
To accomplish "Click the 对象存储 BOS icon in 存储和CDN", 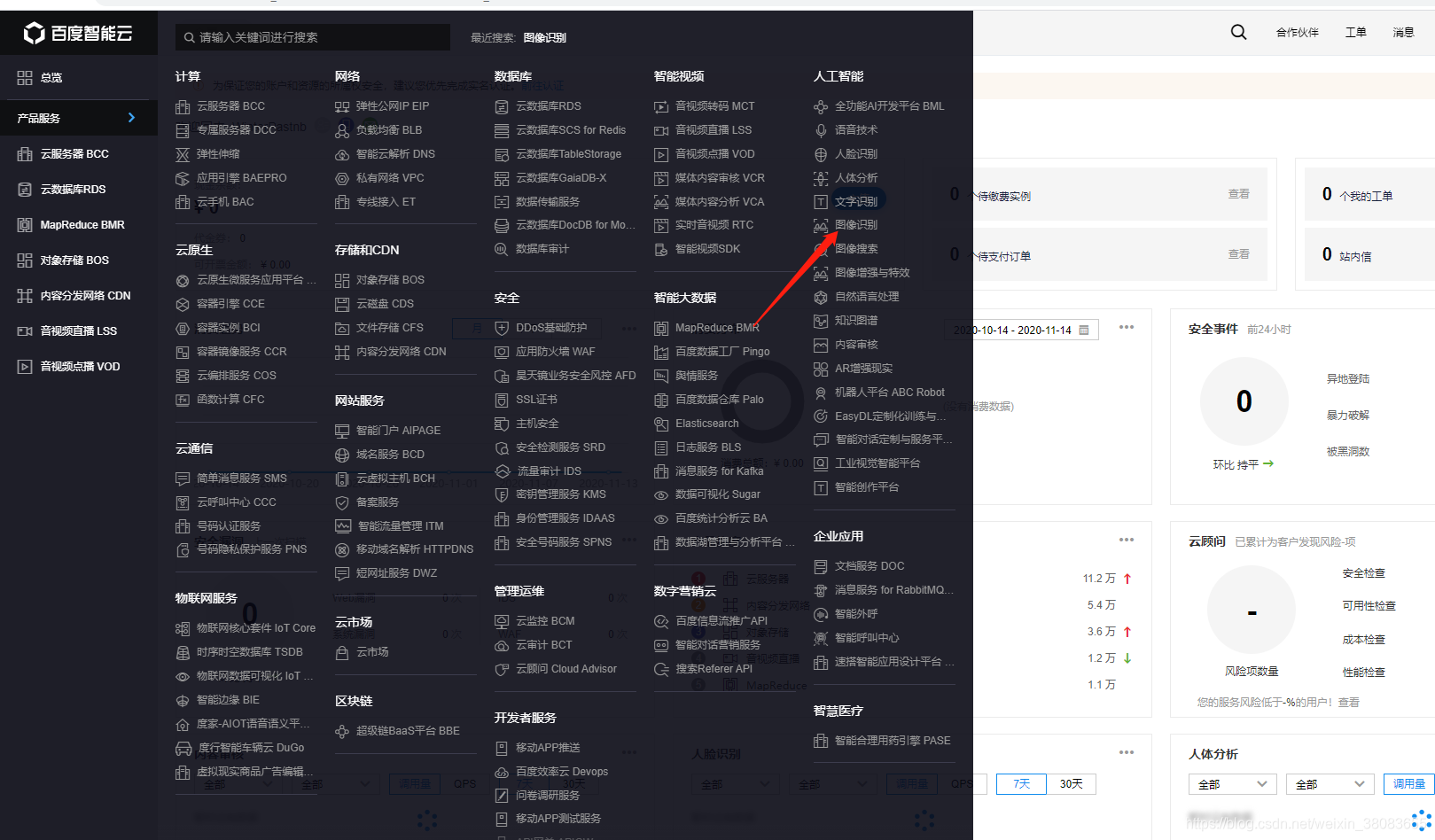I will pyautogui.click(x=342, y=280).
